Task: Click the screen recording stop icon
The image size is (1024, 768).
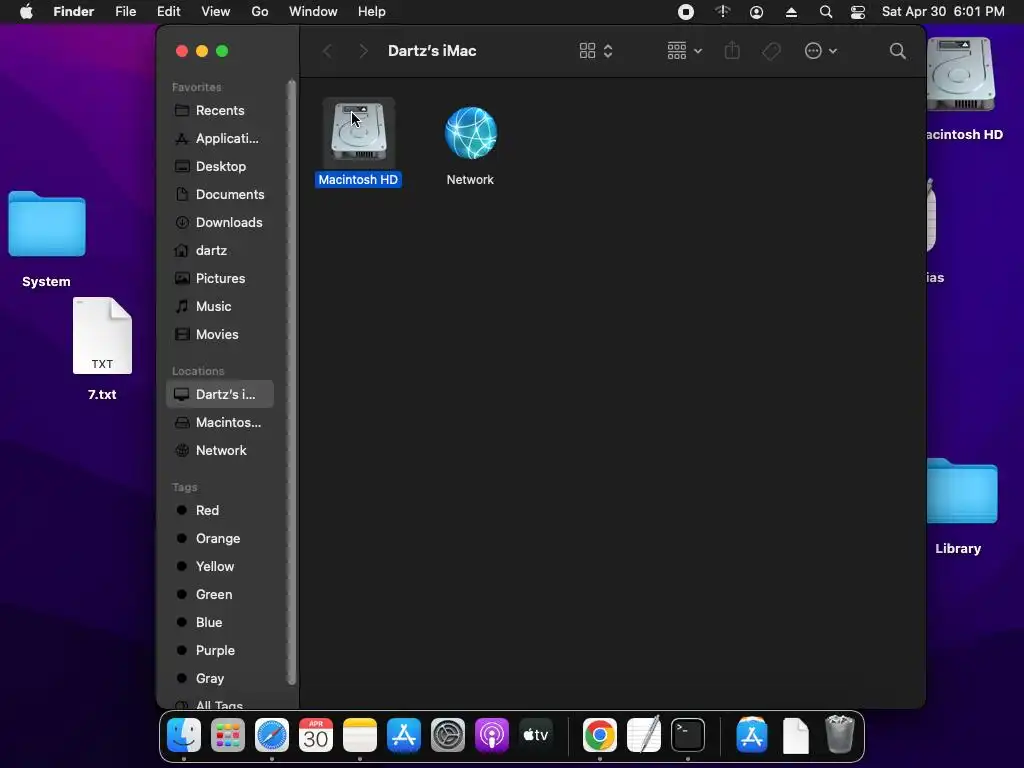Action: [x=686, y=12]
